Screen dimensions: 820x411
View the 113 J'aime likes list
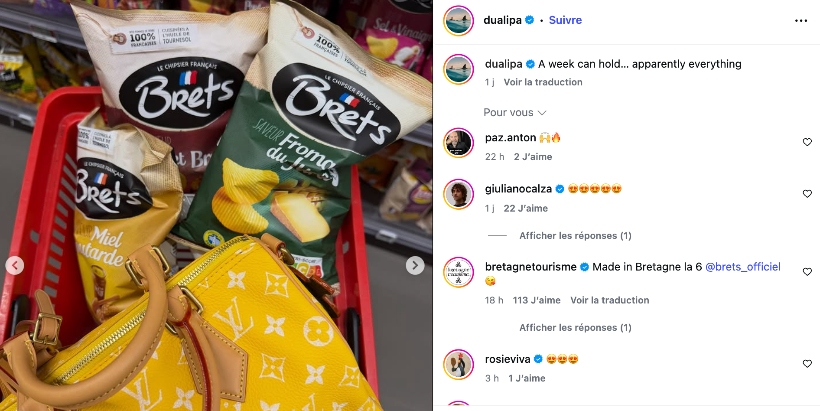click(x=536, y=300)
